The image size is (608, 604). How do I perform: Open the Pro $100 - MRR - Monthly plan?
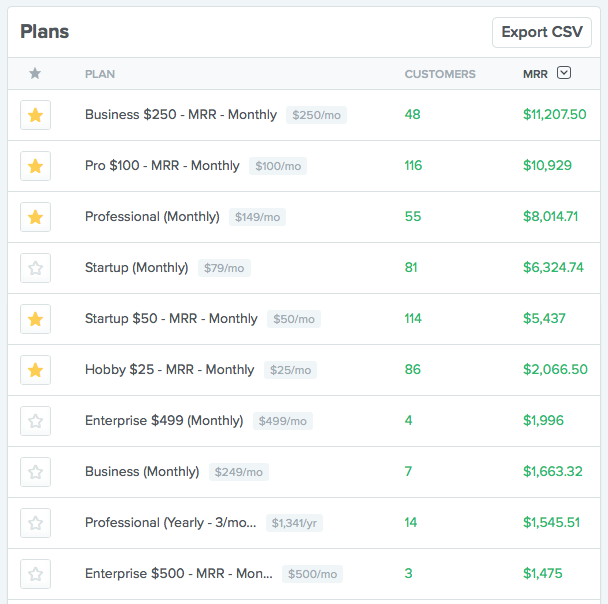162,166
